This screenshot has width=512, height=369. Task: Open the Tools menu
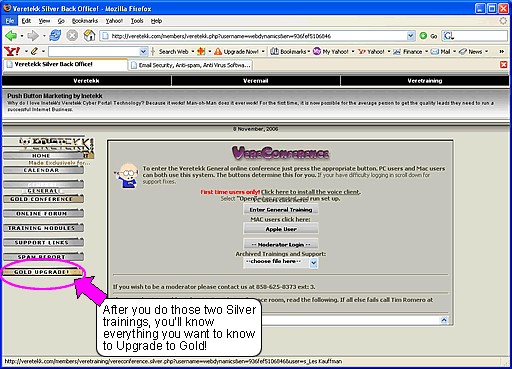click(137, 21)
